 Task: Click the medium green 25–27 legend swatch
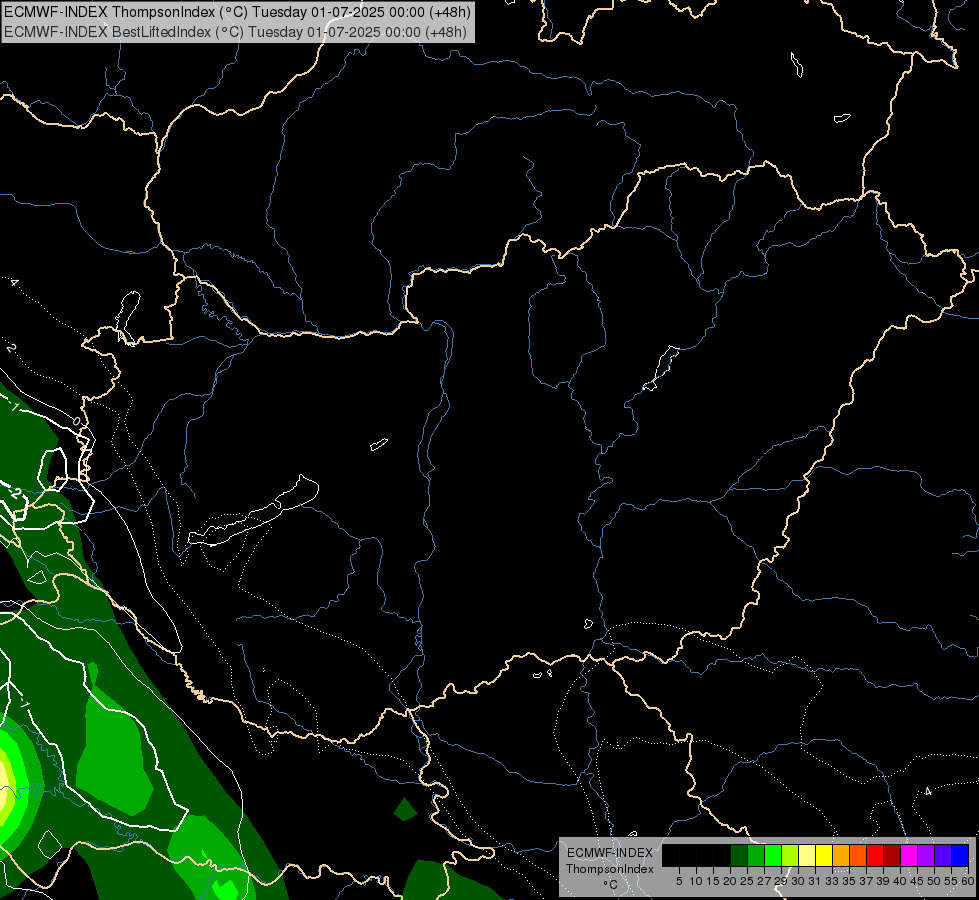tap(756, 855)
